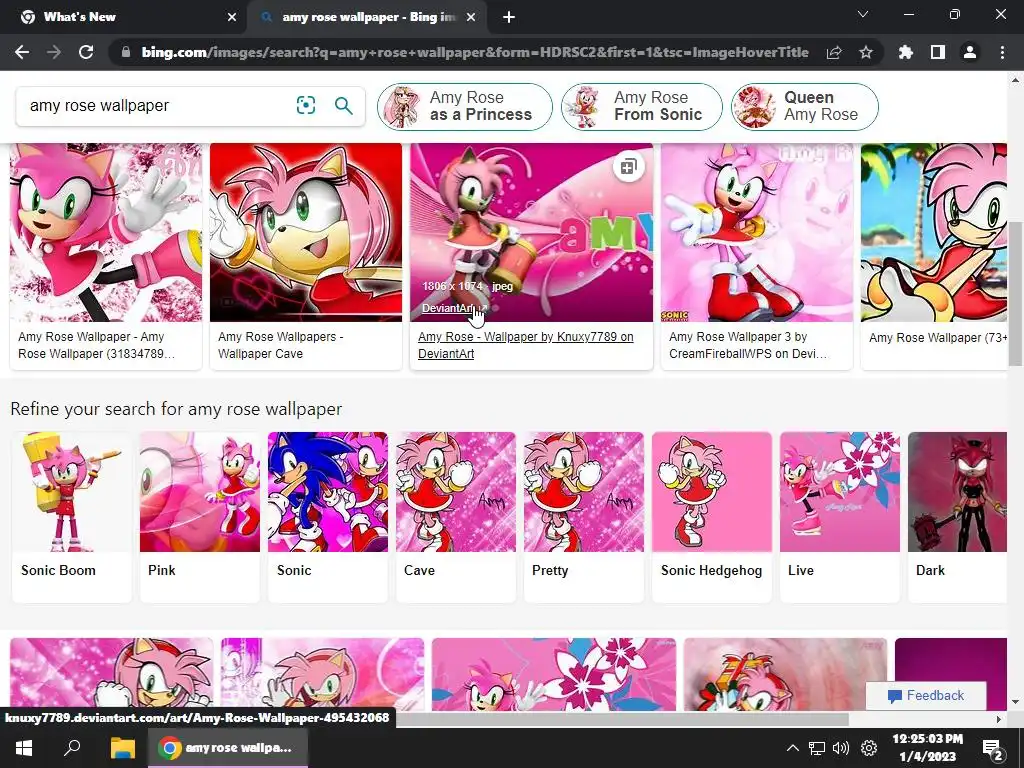Open the DeviantArt source link on the image
The image size is (1024, 768).
455,308
